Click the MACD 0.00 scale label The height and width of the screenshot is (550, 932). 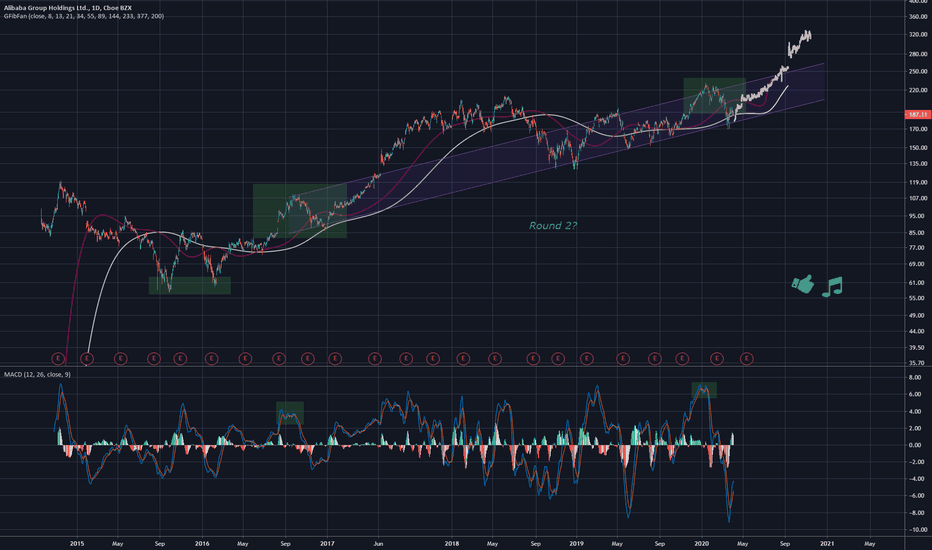pos(915,445)
